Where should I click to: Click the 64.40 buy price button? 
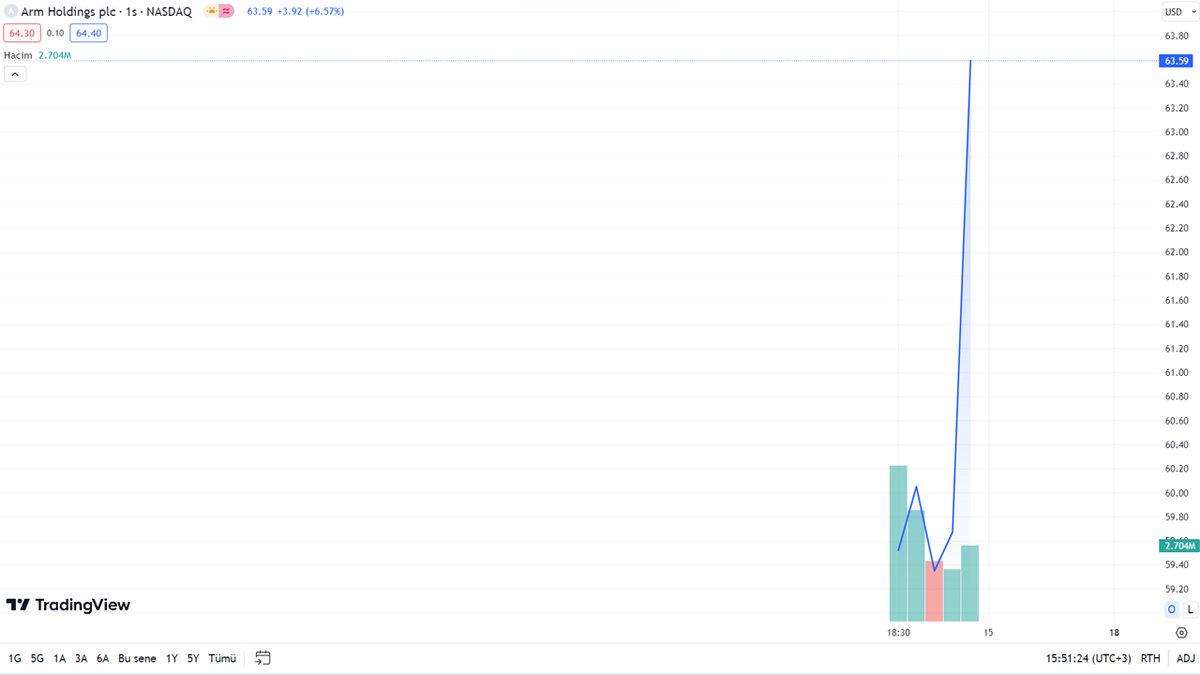(x=88, y=33)
